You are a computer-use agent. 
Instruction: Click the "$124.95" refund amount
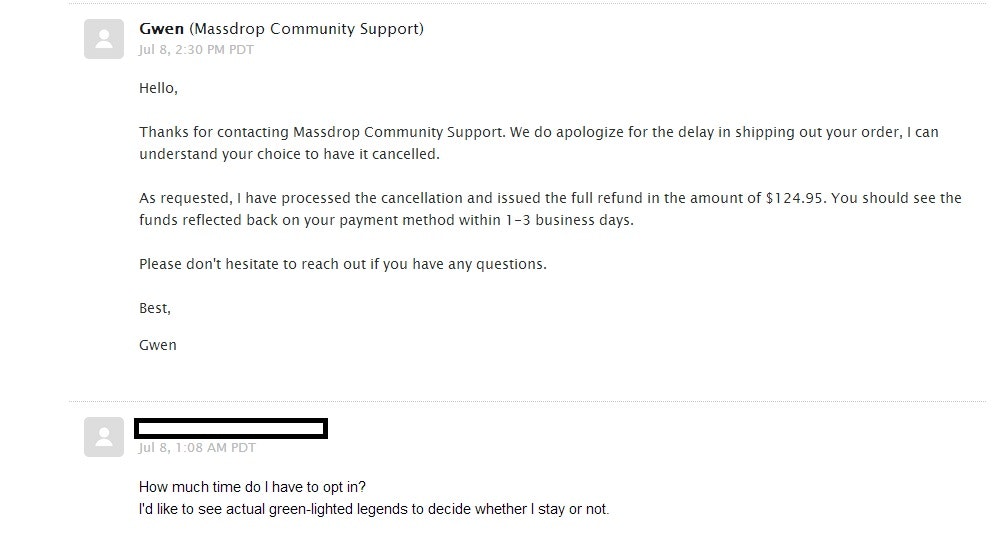(x=796, y=198)
